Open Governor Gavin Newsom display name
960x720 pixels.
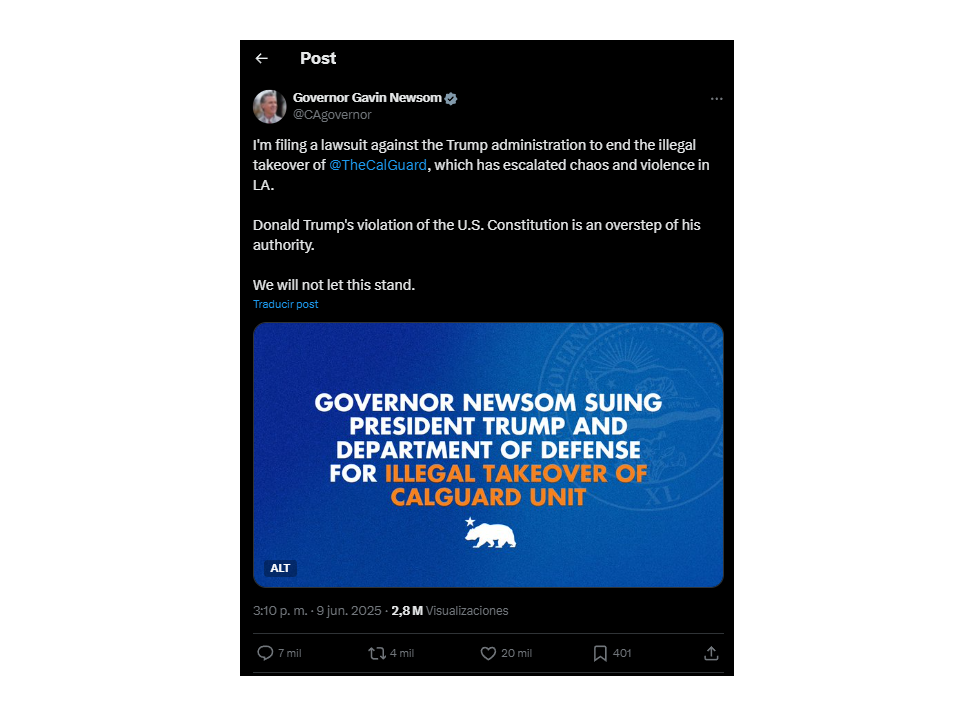367,98
